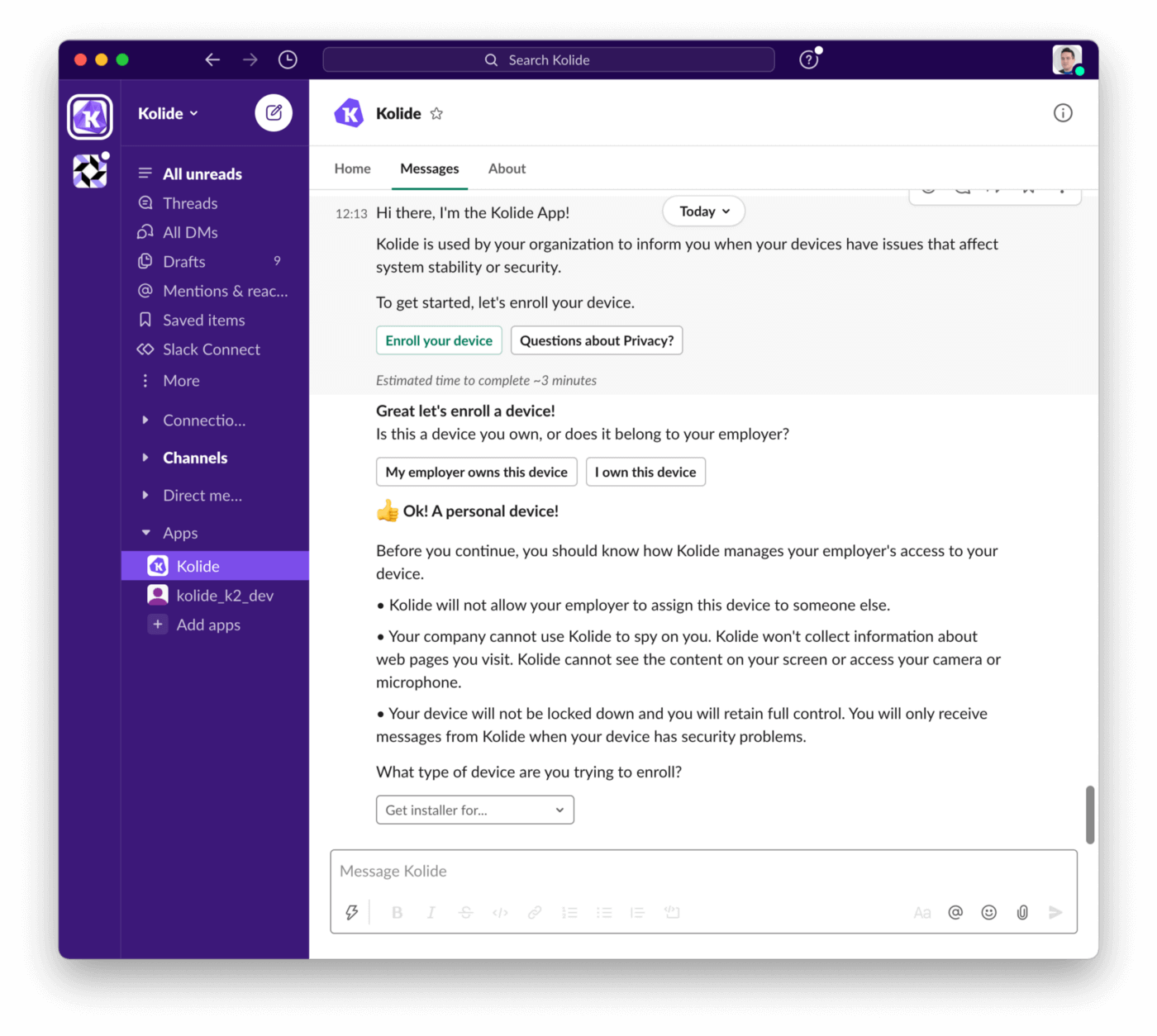Open help with the question mark icon
This screenshot has height=1036, width=1157.
coord(808,59)
